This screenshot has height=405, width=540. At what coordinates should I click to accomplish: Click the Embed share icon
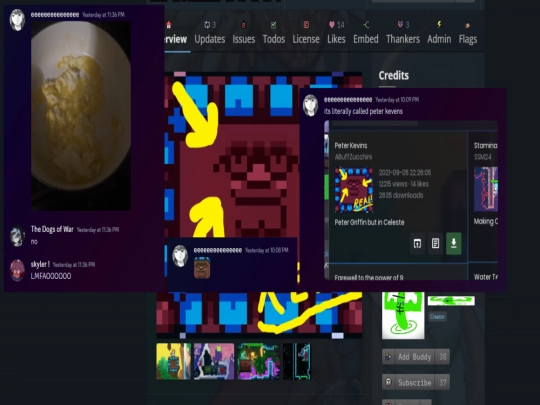coord(366,24)
